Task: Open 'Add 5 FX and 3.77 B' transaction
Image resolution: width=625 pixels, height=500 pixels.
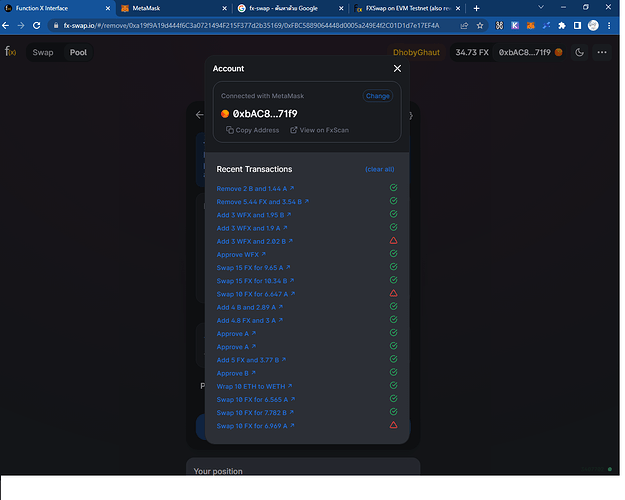Action: pos(251,360)
